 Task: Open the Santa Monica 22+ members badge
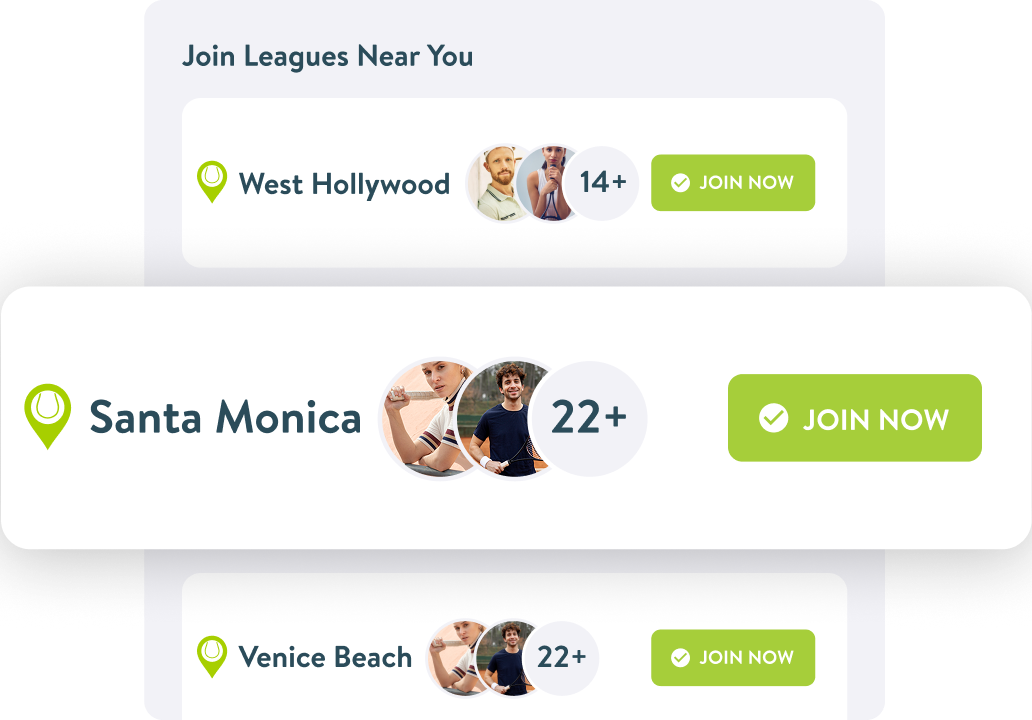[x=589, y=418]
